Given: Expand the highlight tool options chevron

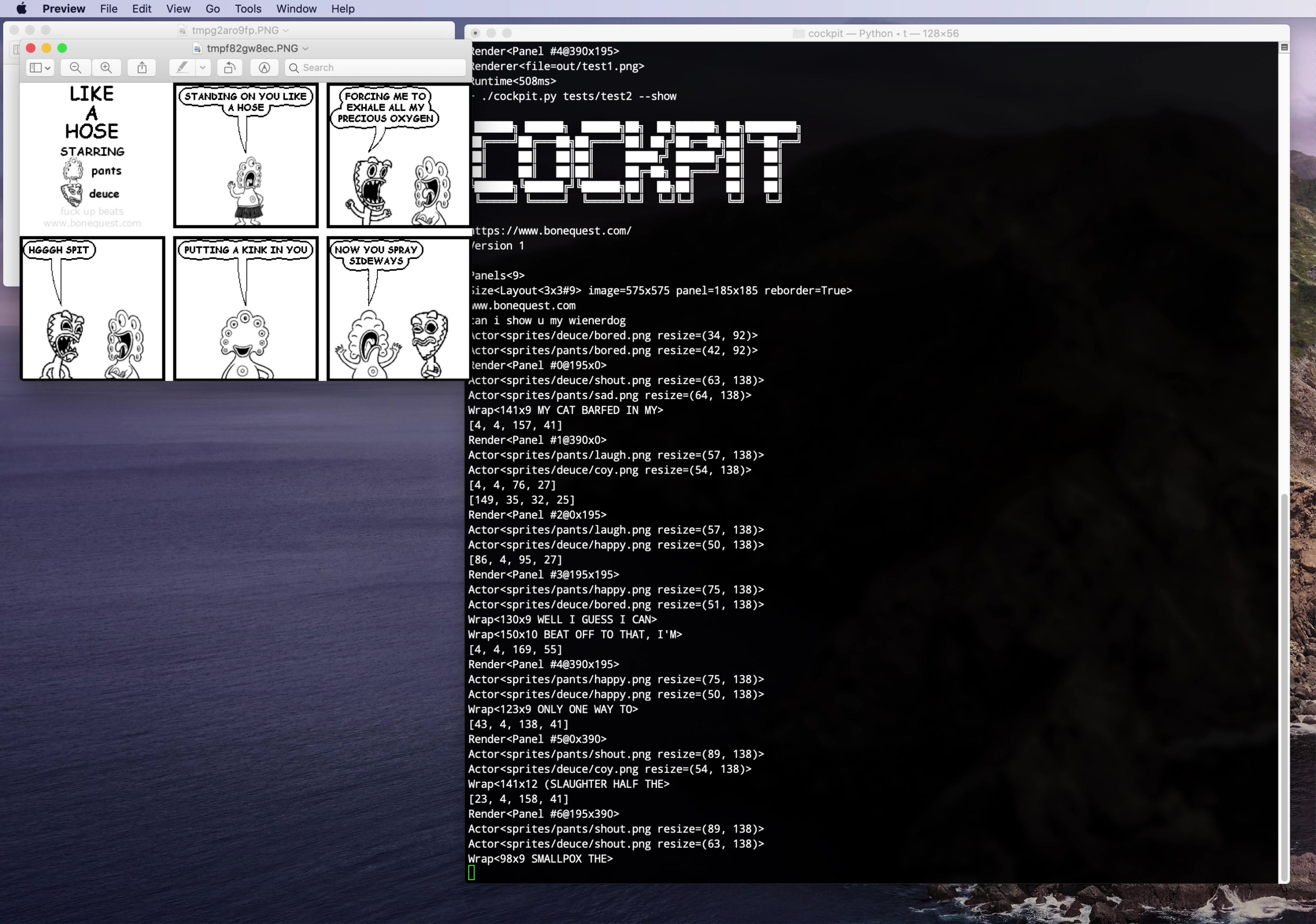Looking at the screenshot, I should [x=202, y=68].
